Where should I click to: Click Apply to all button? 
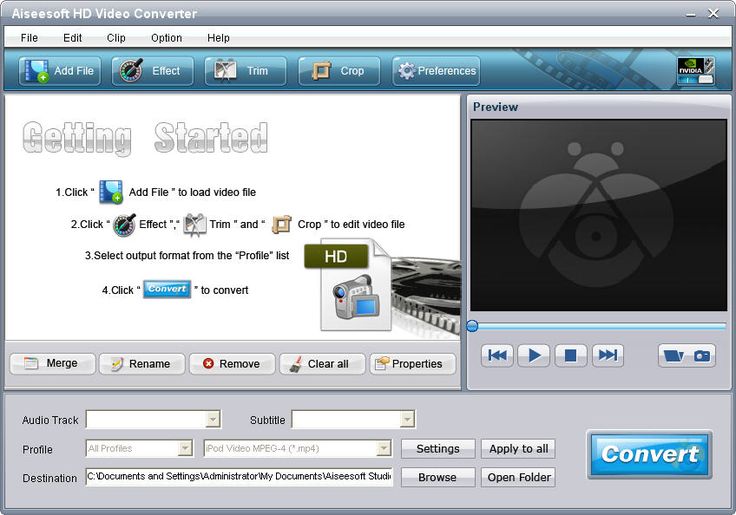point(518,449)
